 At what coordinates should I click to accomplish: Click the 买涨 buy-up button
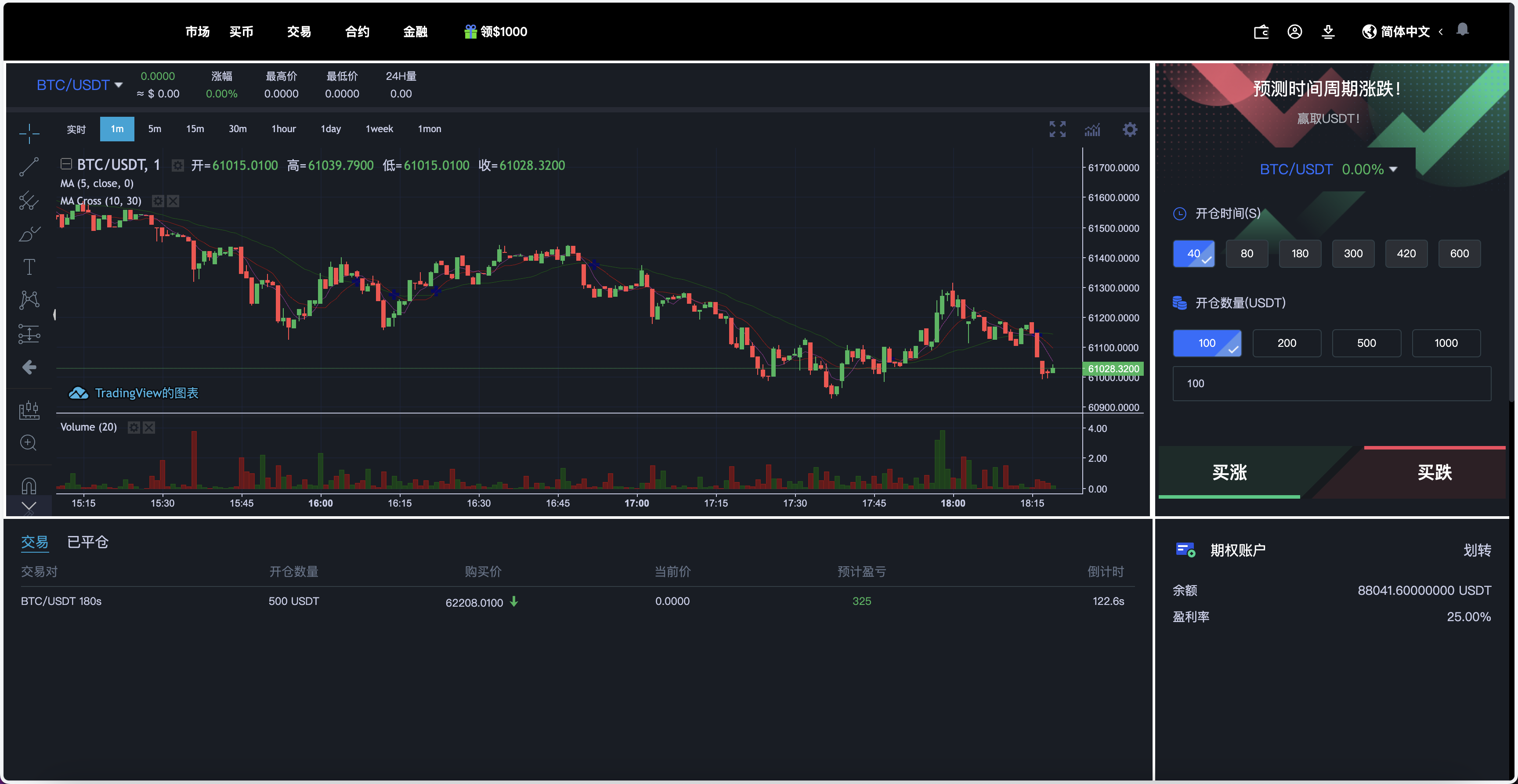click(1229, 472)
